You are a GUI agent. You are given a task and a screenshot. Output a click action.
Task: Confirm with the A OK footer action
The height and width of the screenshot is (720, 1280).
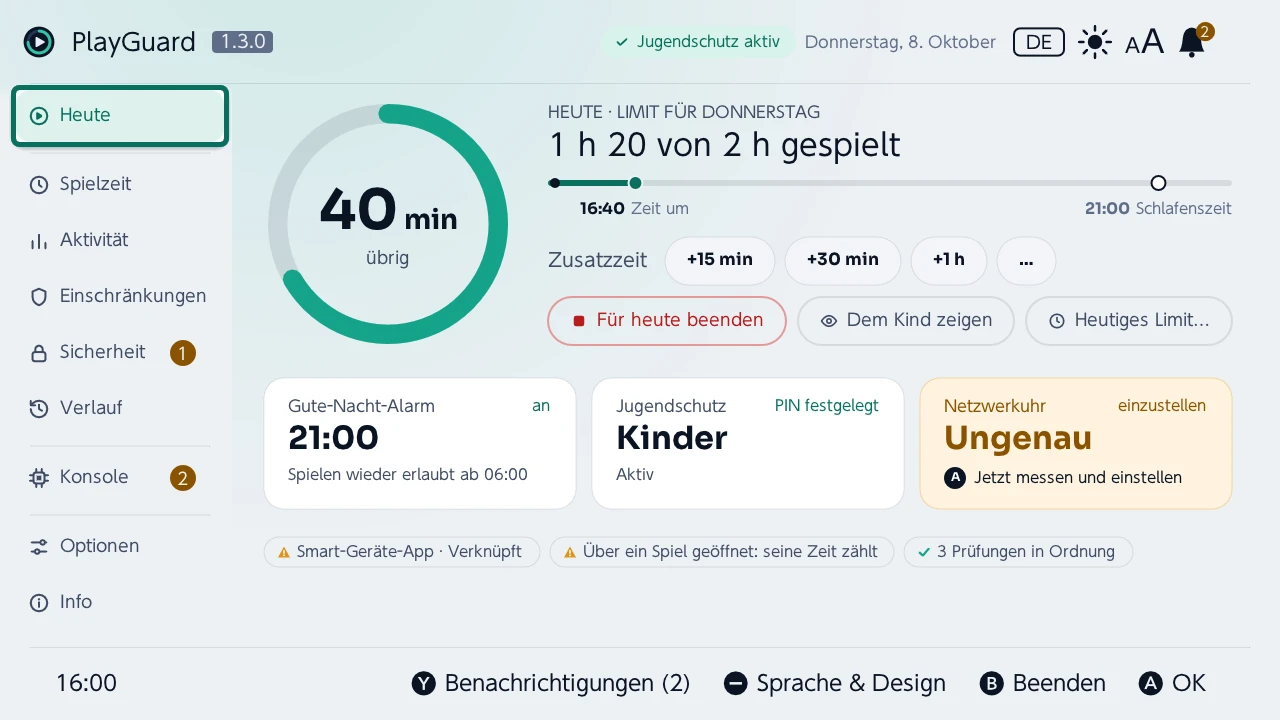coord(1173,683)
